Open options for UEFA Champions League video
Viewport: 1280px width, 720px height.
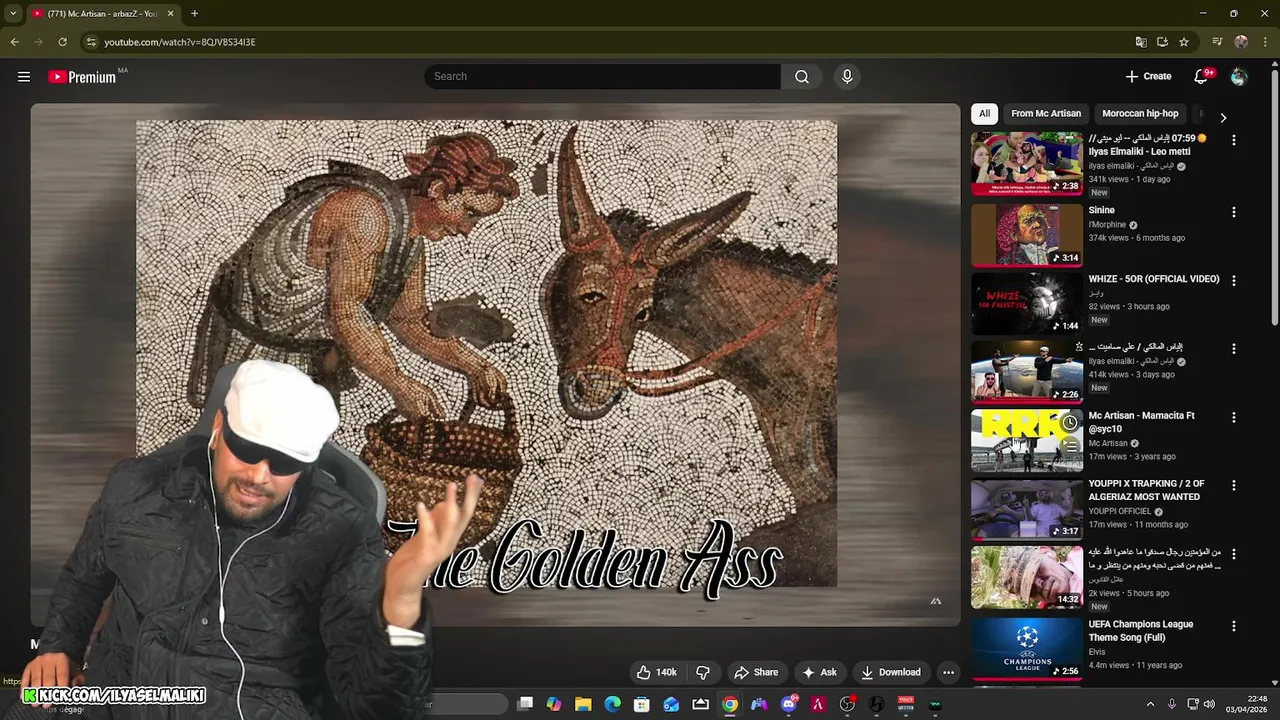point(1234,626)
